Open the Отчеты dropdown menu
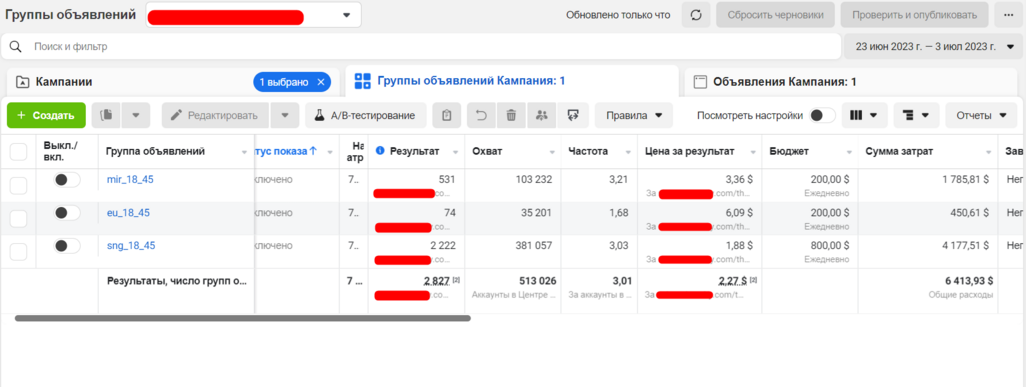 pos(981,115)
